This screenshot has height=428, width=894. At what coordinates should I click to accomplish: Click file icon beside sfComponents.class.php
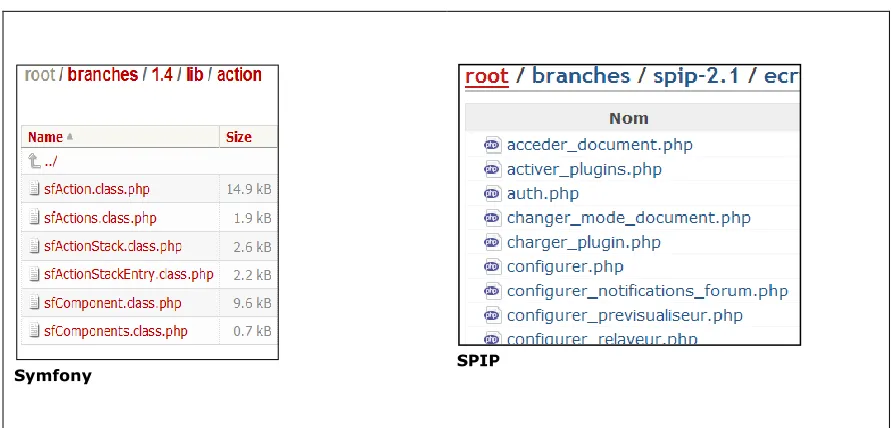34,331
